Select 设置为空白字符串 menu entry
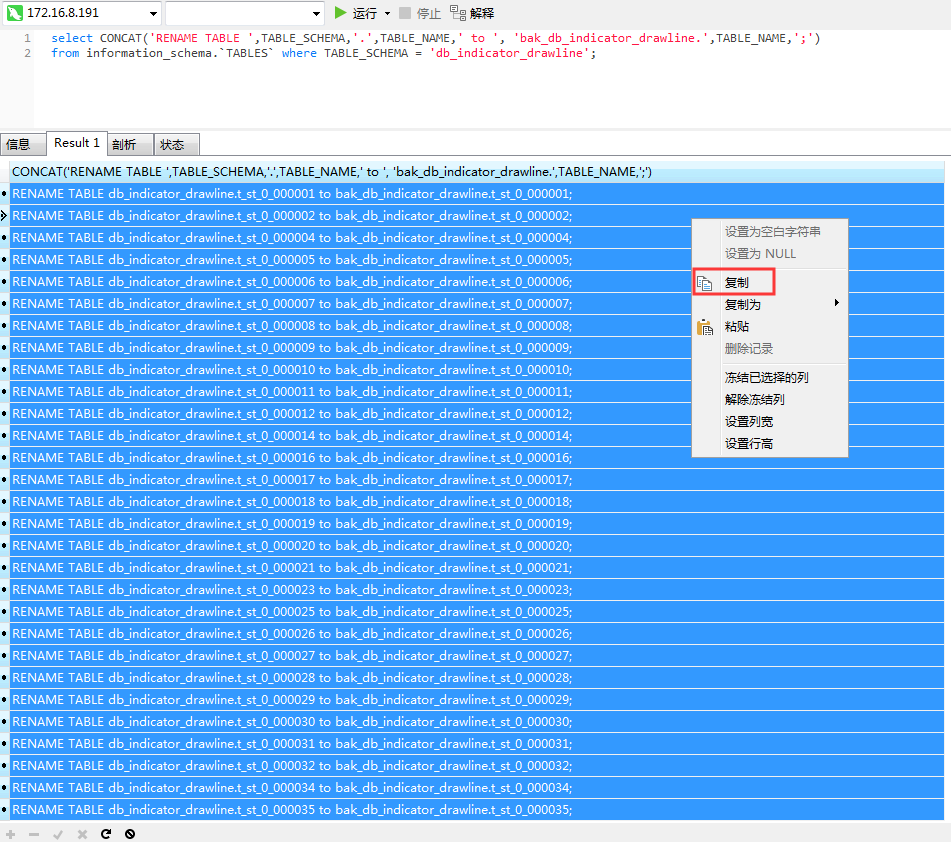 tap(770, 232)
